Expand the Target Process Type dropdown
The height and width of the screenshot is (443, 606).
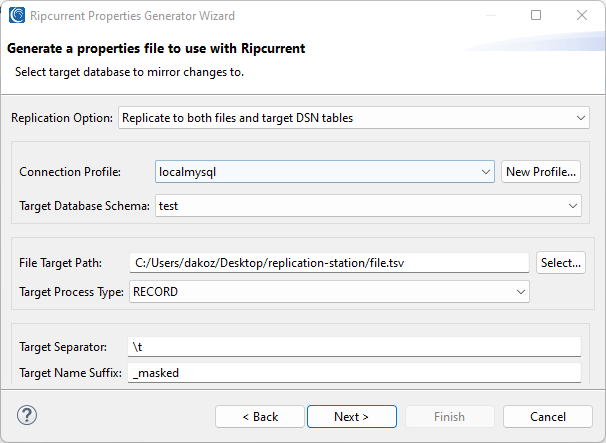(x=328, y=291)
